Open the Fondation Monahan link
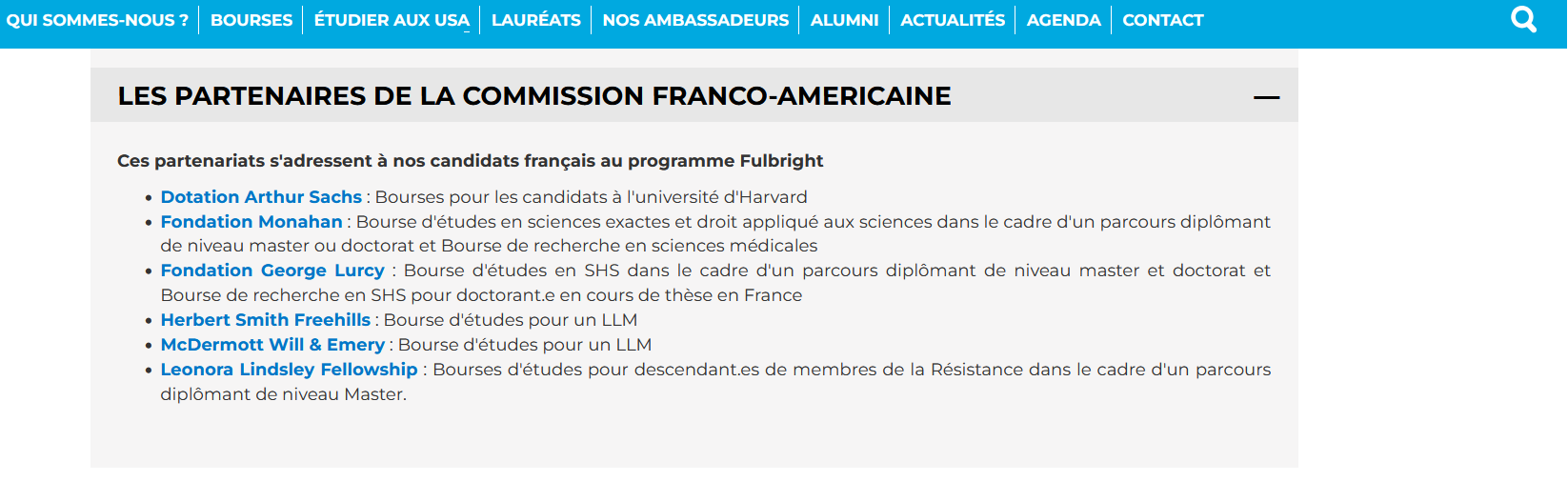Viewport: 1568px width, 502px height. (x=251, y=222)
